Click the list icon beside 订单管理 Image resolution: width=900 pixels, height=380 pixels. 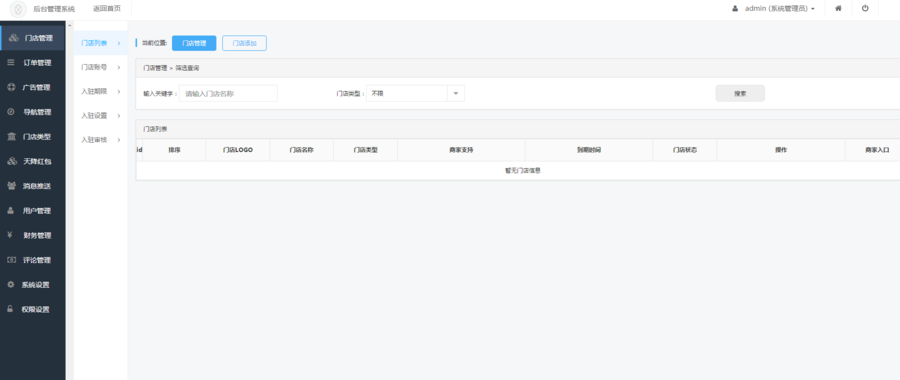pos(11,63)
